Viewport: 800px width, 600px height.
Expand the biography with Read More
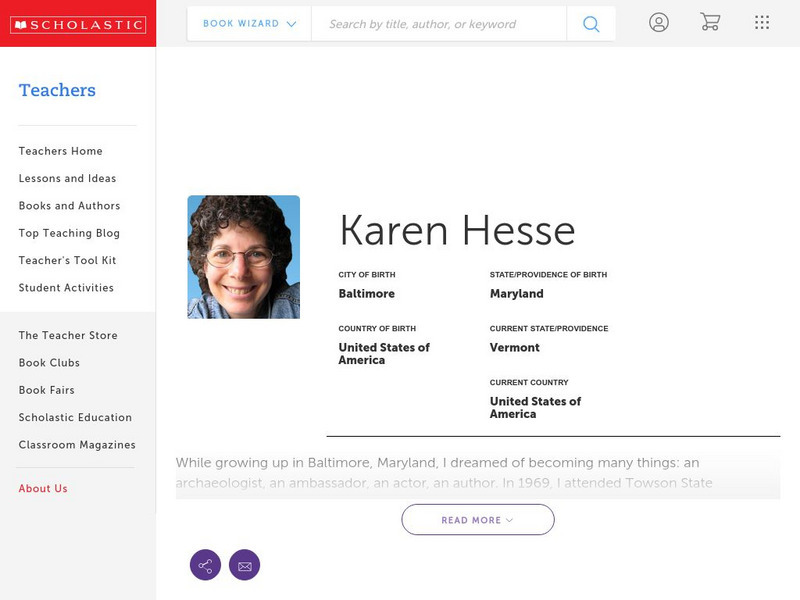tap(477, 520)
